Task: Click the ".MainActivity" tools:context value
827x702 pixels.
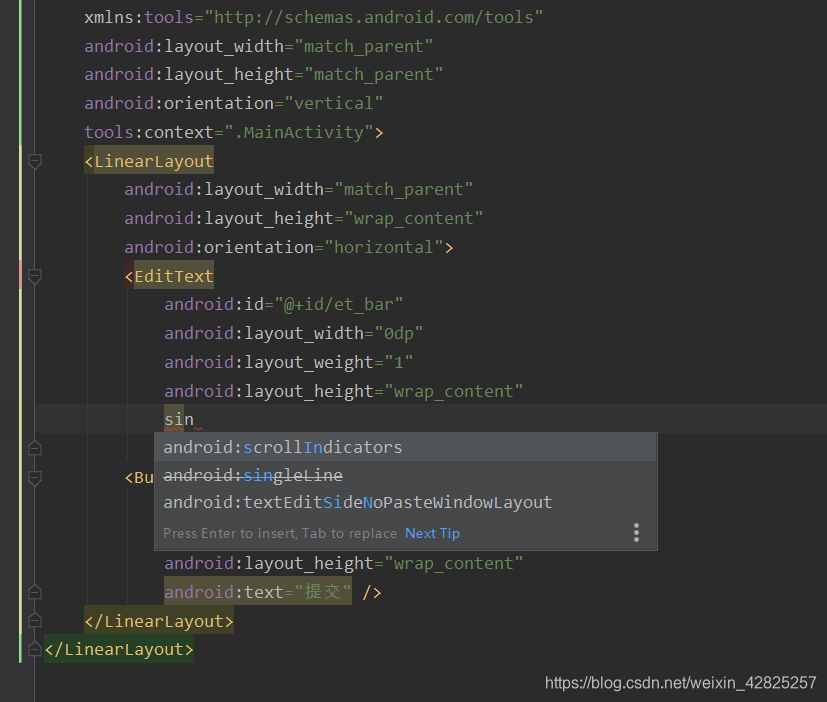Action: pos(299,132)
